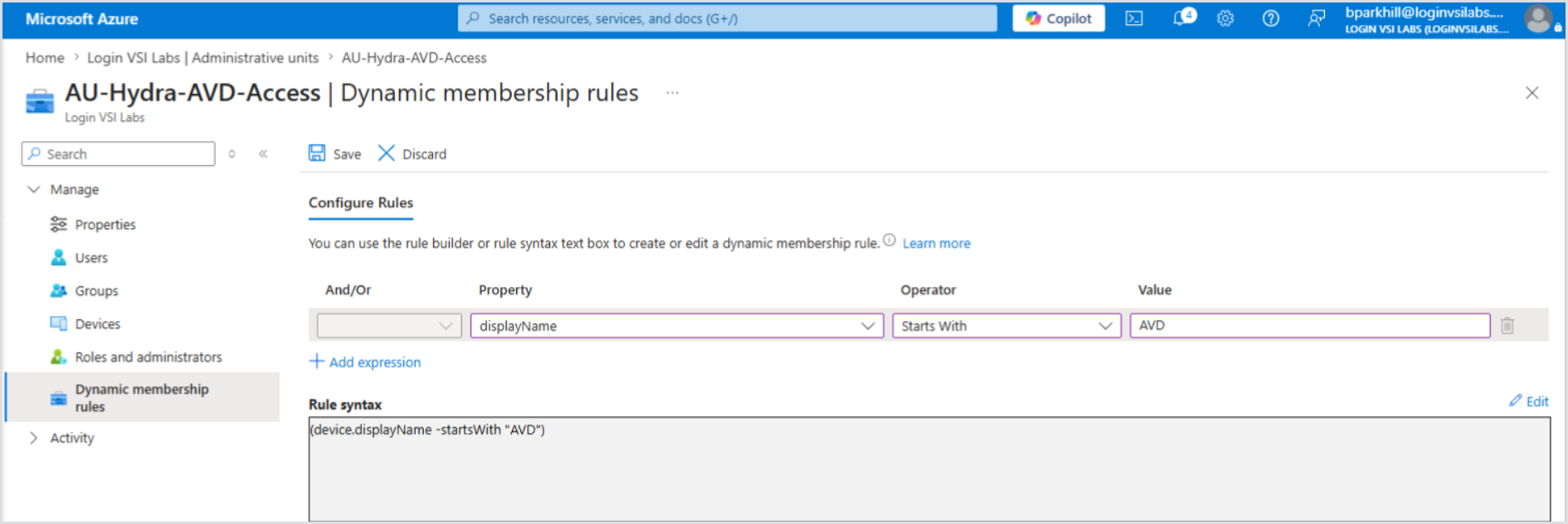This screenshot has height=524, width=1568.
Task: Focus the sidebar Search field
Action: [118, 154]
